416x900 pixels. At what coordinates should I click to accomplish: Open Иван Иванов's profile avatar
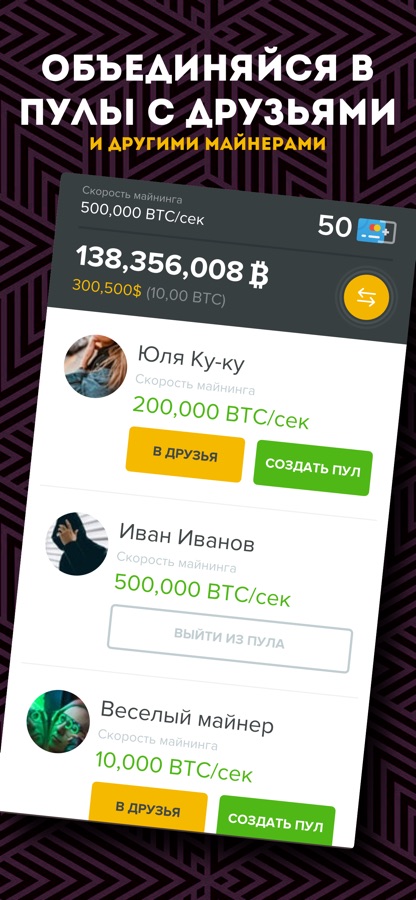click(x=77, y=544)
